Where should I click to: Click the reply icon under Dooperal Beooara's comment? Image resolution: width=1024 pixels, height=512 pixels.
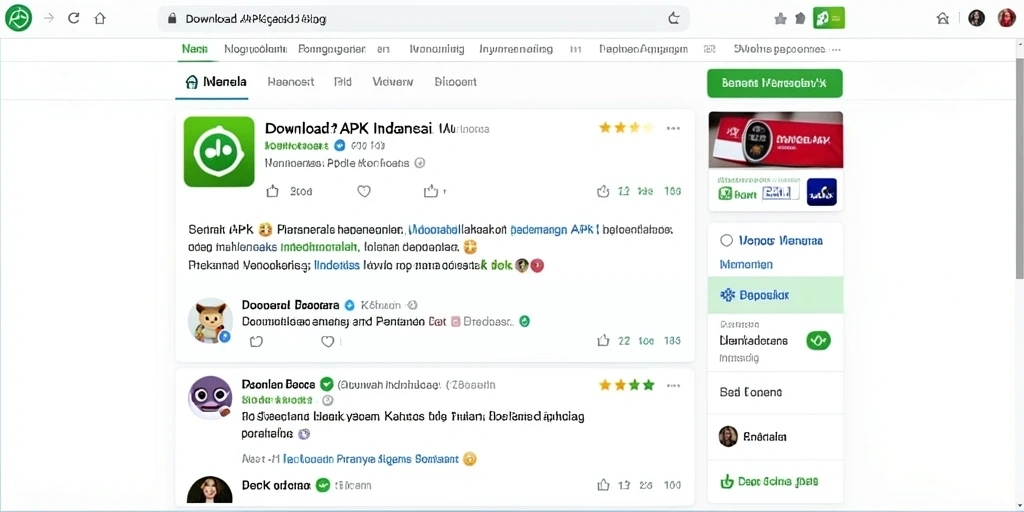[x=257, y=341]
